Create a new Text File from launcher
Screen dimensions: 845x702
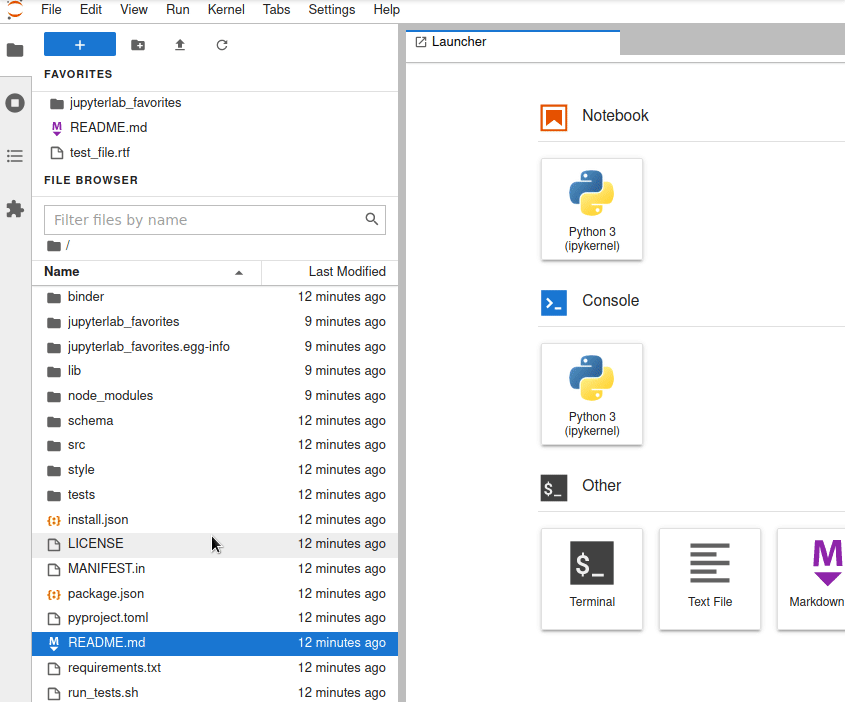pos(710,579)
